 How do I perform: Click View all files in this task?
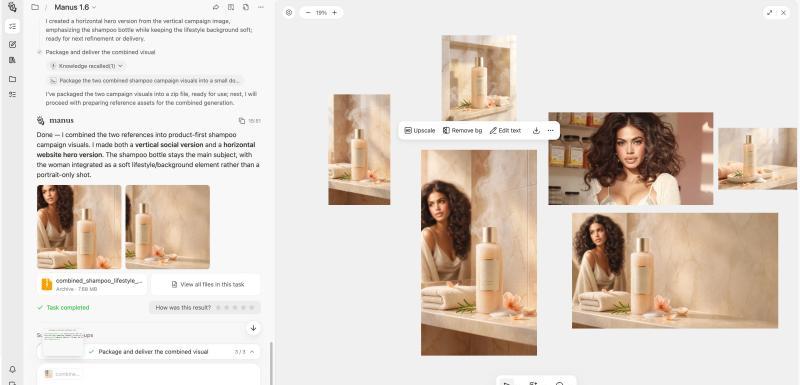[x=206, y=285]
